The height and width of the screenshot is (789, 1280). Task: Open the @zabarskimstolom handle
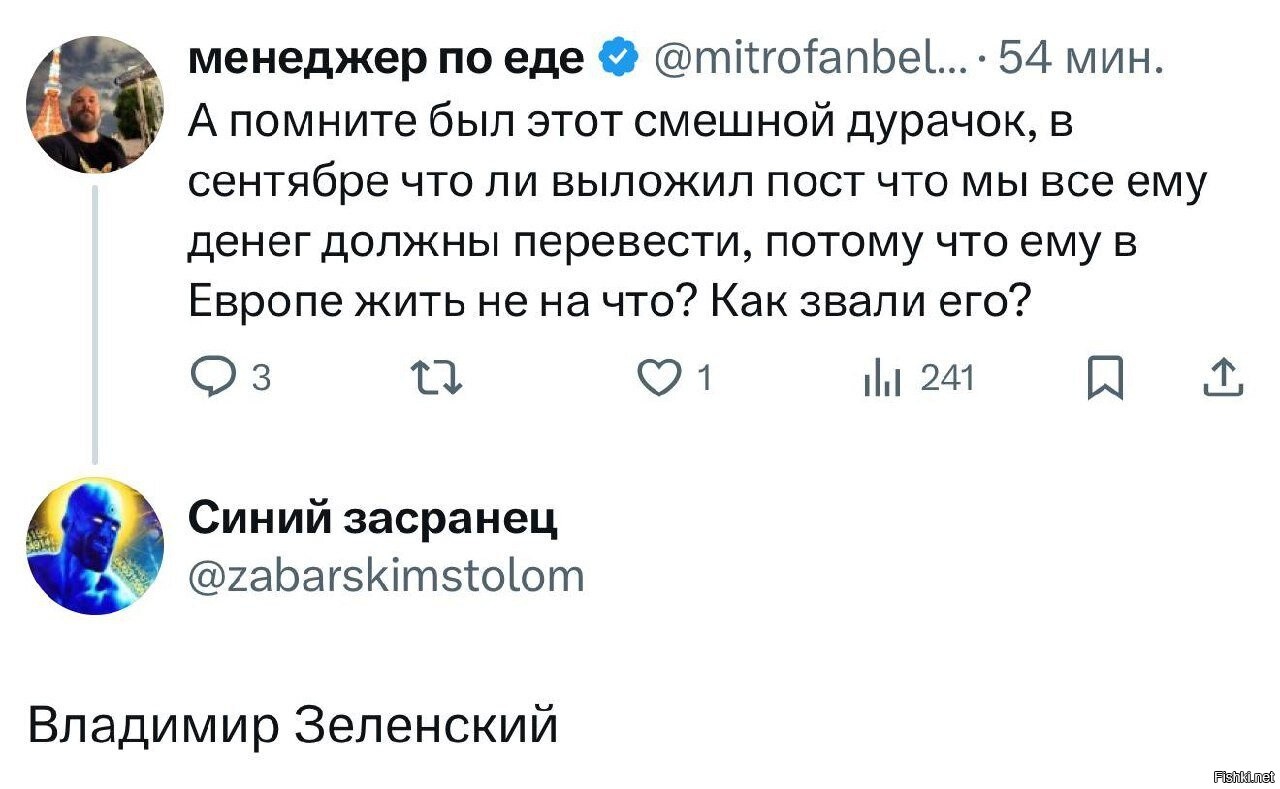[x=386, y=575]
